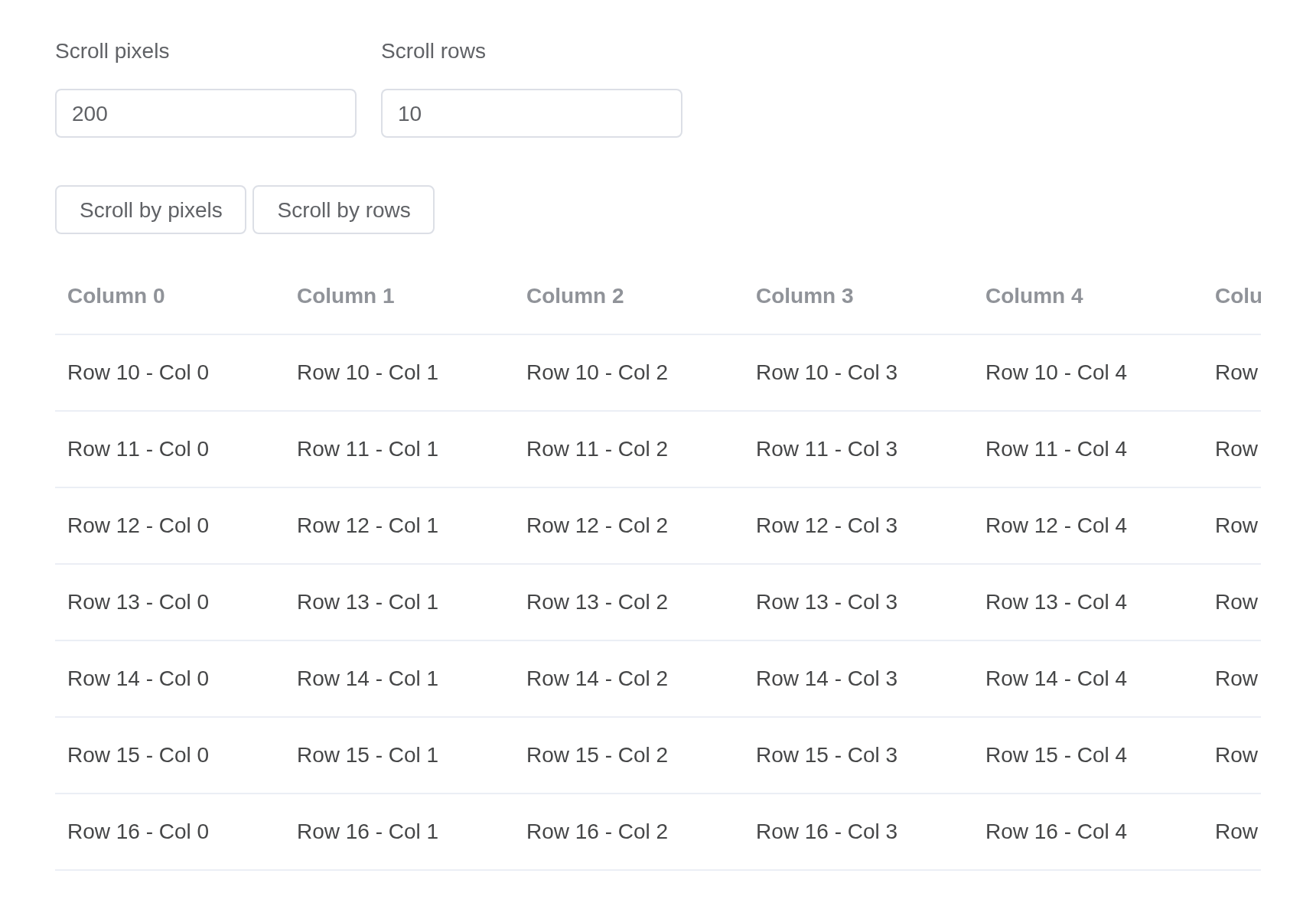1316x906 pixels.
Task: Click cell Row 16 - Col 1
Action: click(399, 832)
